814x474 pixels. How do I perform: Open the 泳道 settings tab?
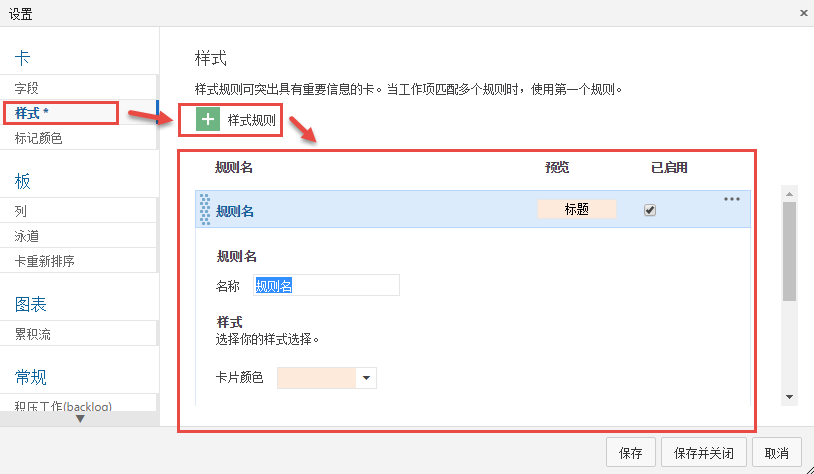pyautogui.click(x=78, y=236)
